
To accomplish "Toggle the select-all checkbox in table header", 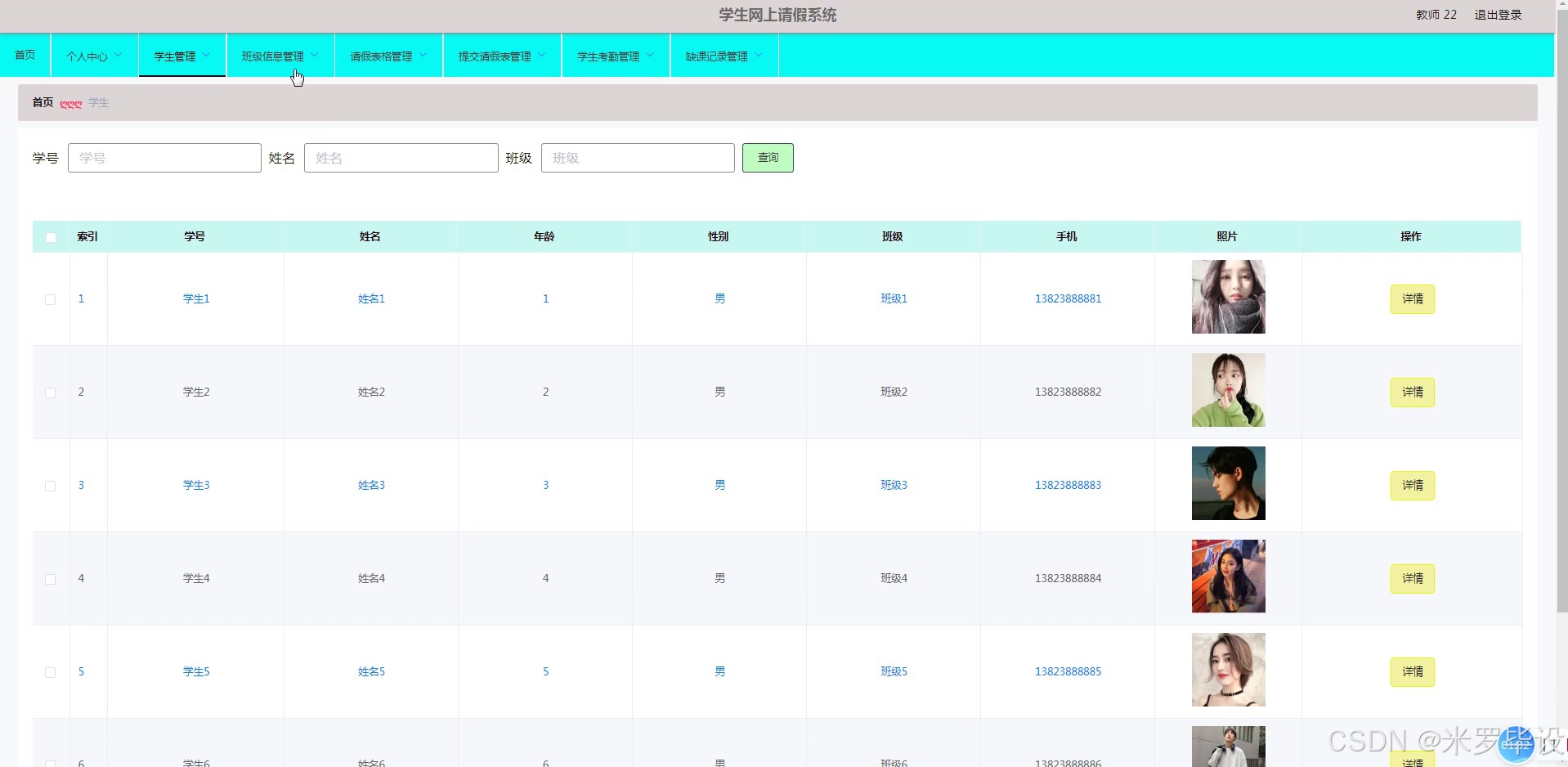I will click(x=51, y=237).
